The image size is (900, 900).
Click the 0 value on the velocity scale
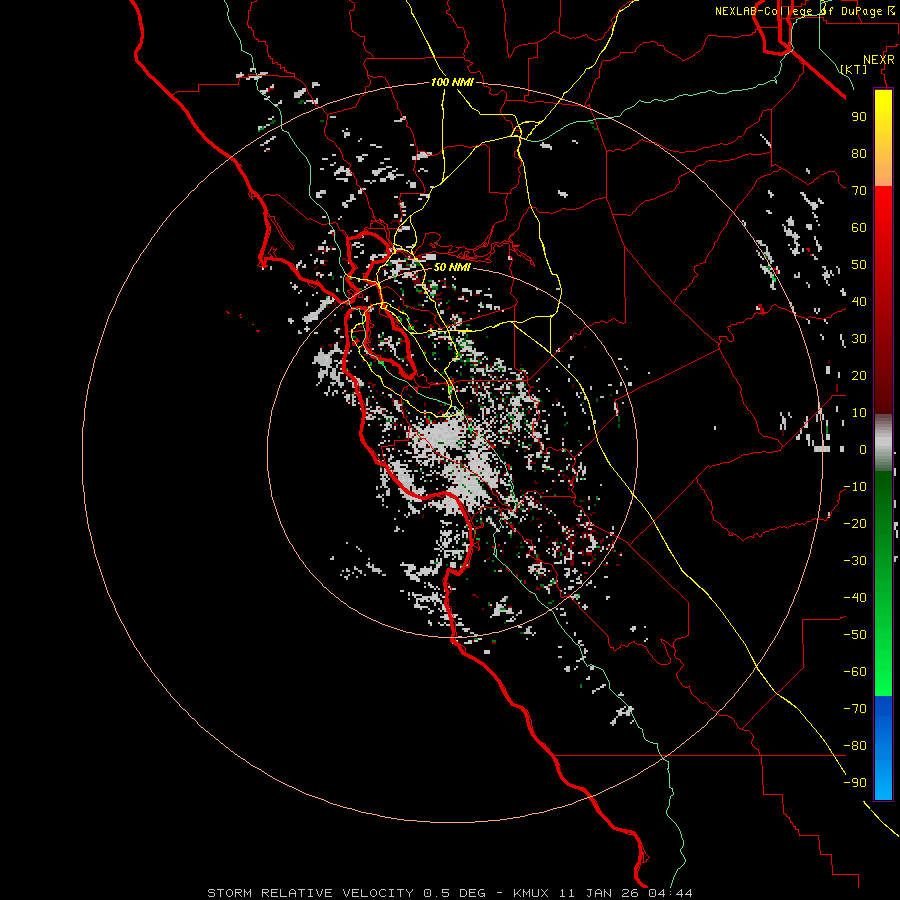[x=863, y=450]
